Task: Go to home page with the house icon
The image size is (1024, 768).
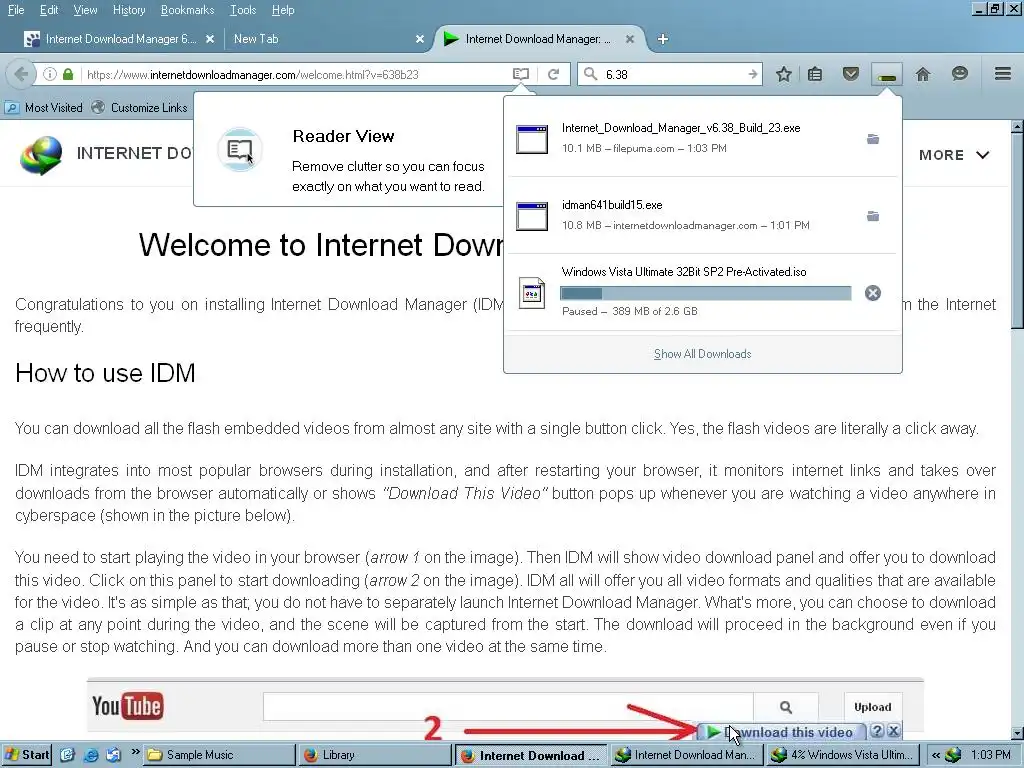Action: (x=923, y=74)
